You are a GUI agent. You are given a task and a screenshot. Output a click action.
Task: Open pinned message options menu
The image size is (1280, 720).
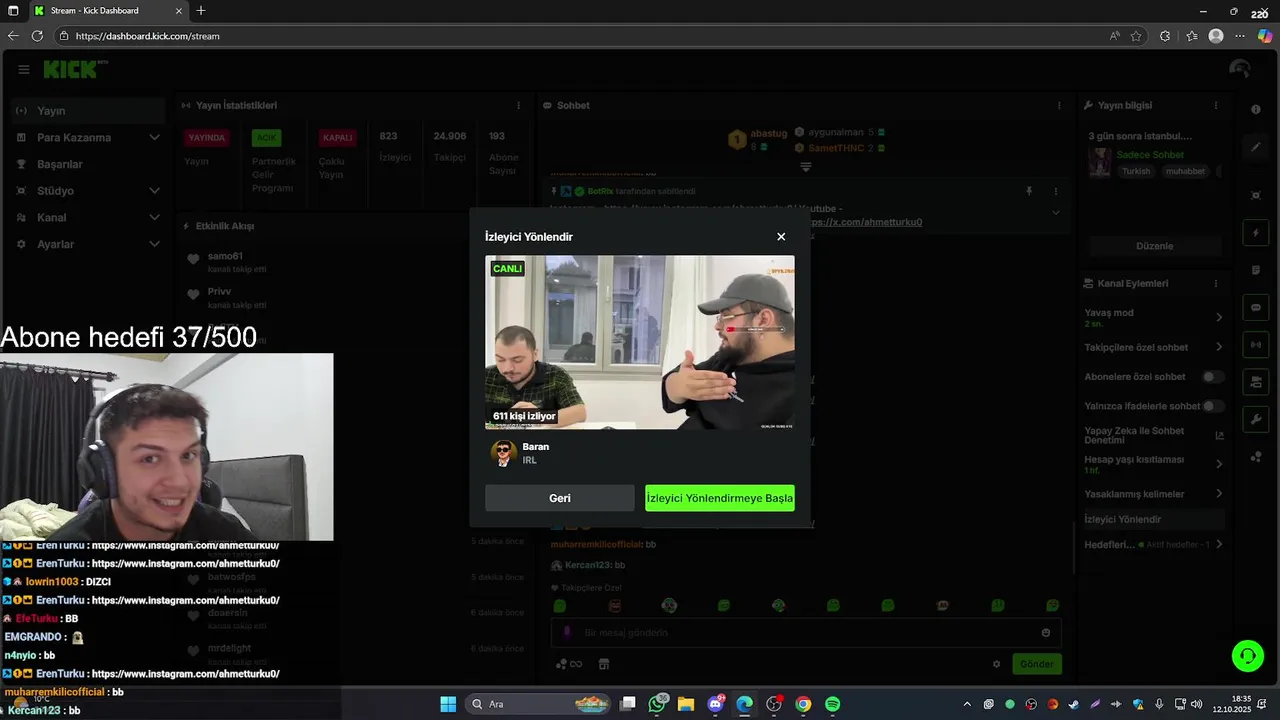pos(1055,191)
